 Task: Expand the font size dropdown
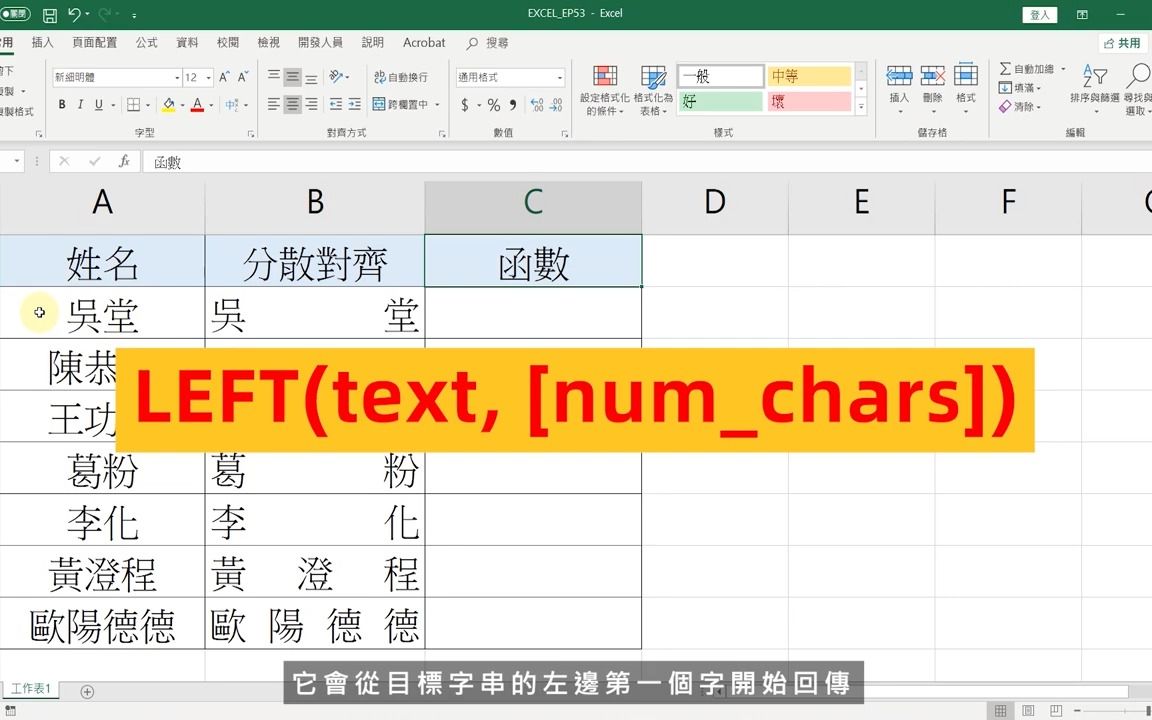coord(207,77)
